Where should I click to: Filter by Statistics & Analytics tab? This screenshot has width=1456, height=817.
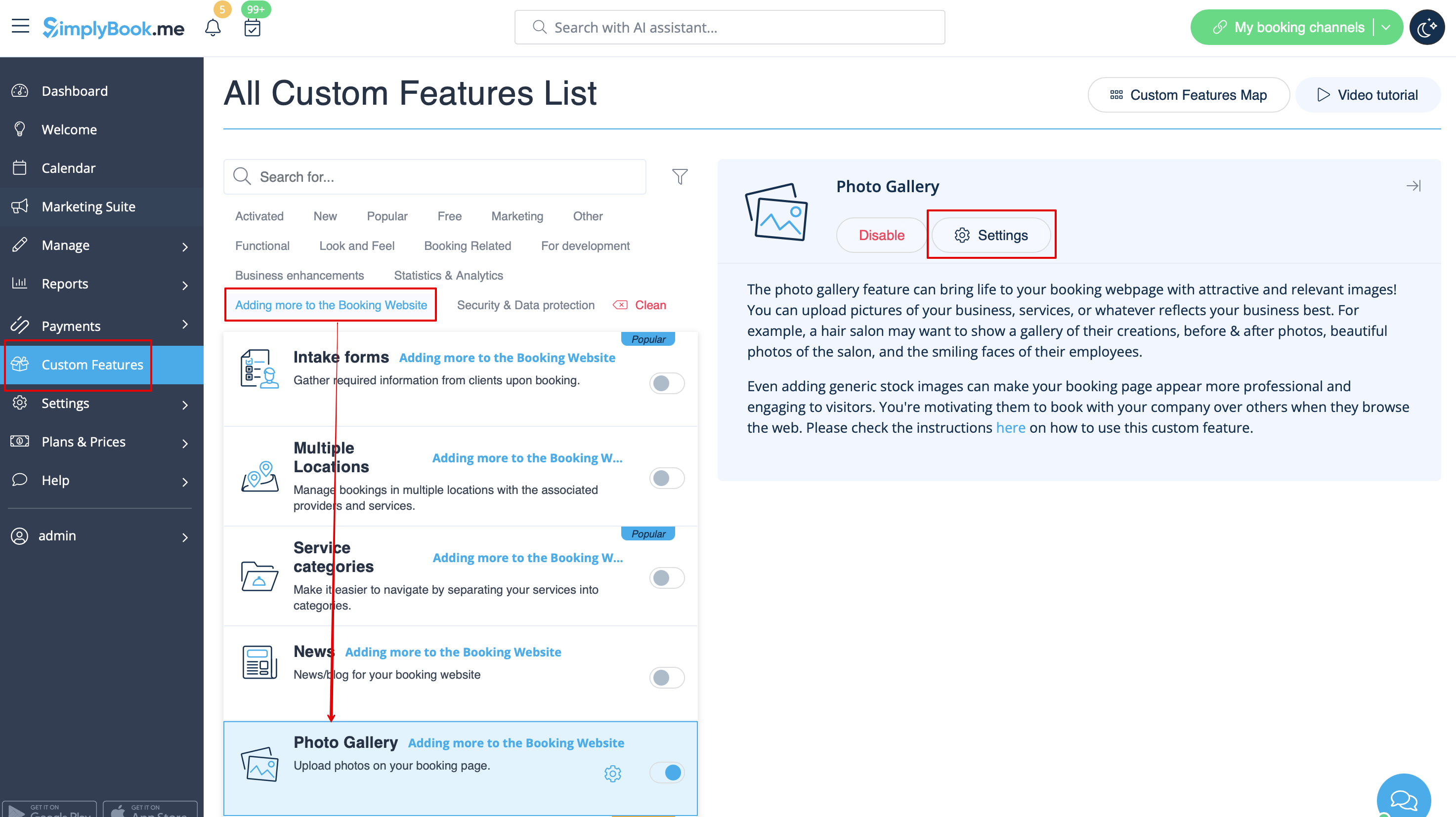point(448,275)
